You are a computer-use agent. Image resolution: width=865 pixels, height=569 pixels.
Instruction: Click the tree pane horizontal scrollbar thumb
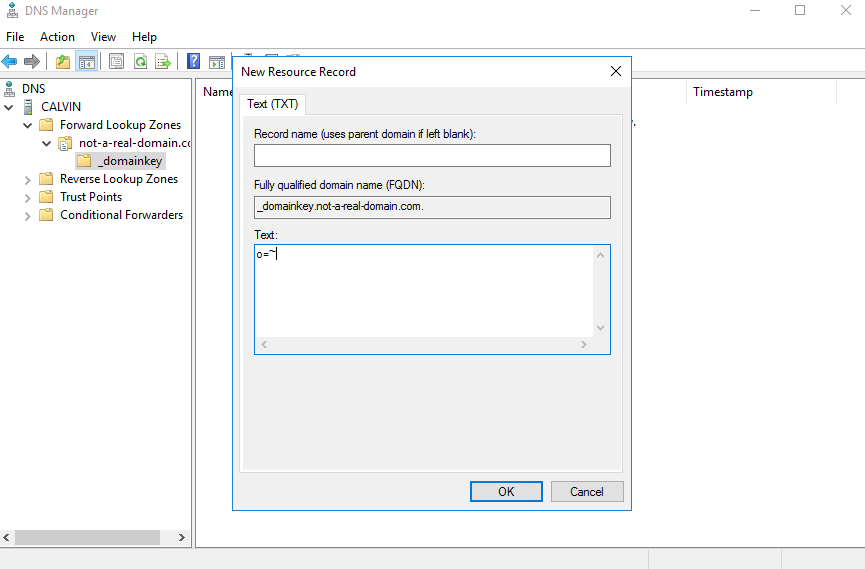(87, 538)
